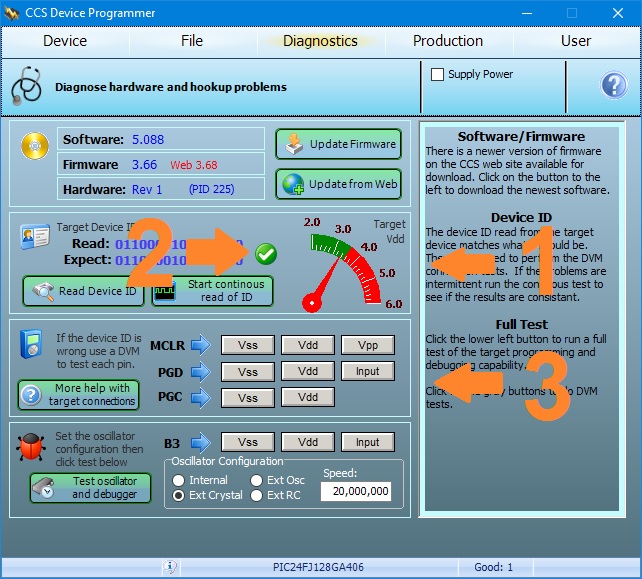Set MCLR pin to Vpp

[x=368, y=345]
